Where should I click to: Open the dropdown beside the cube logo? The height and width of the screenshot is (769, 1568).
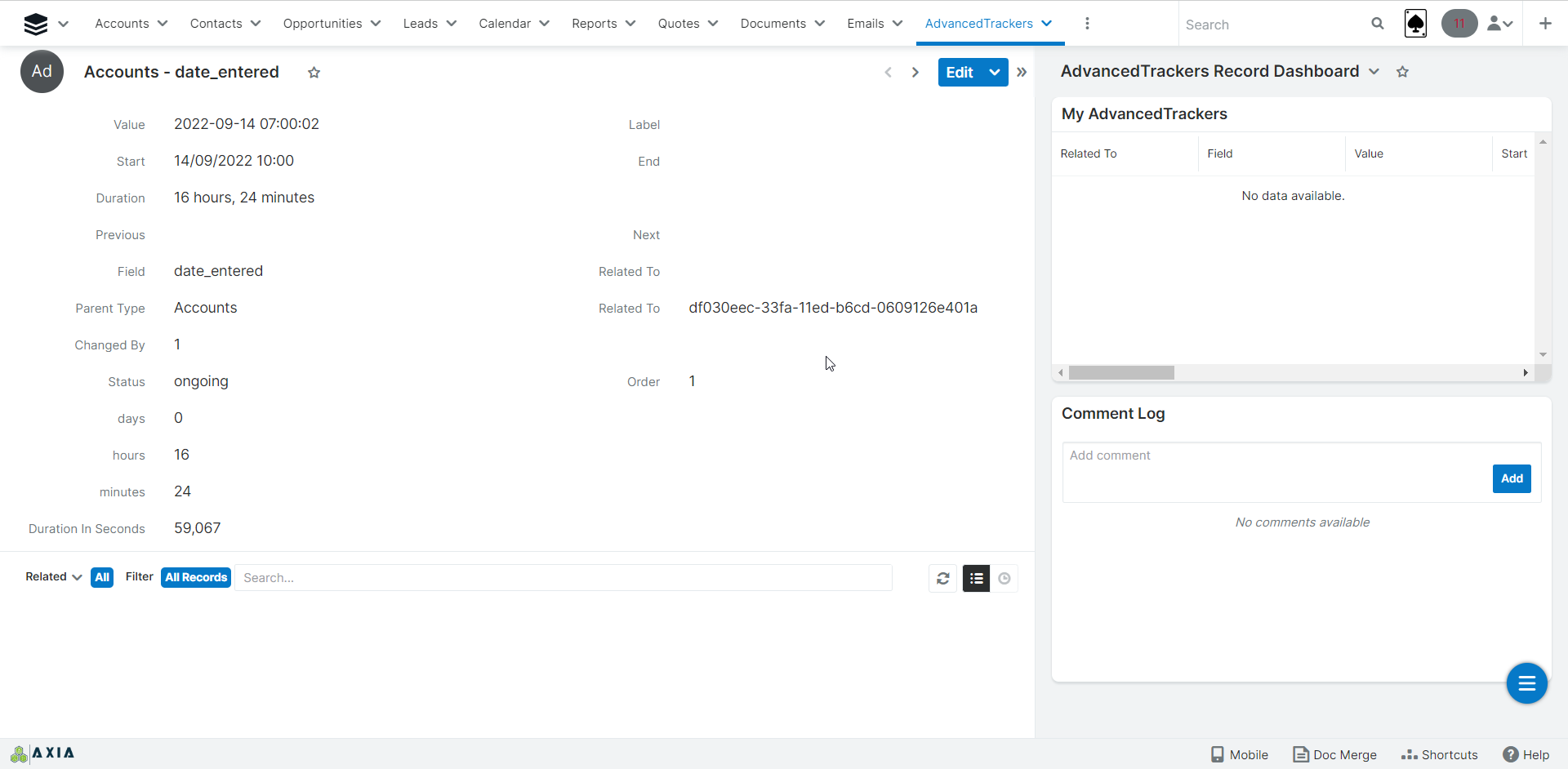pyautogui.click(x=63, y=24)
